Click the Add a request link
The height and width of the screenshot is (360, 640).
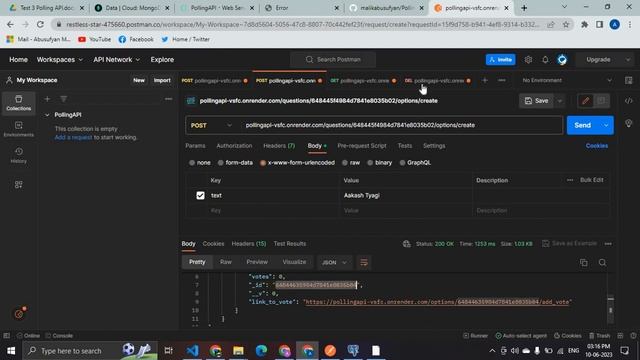[73, 137]
